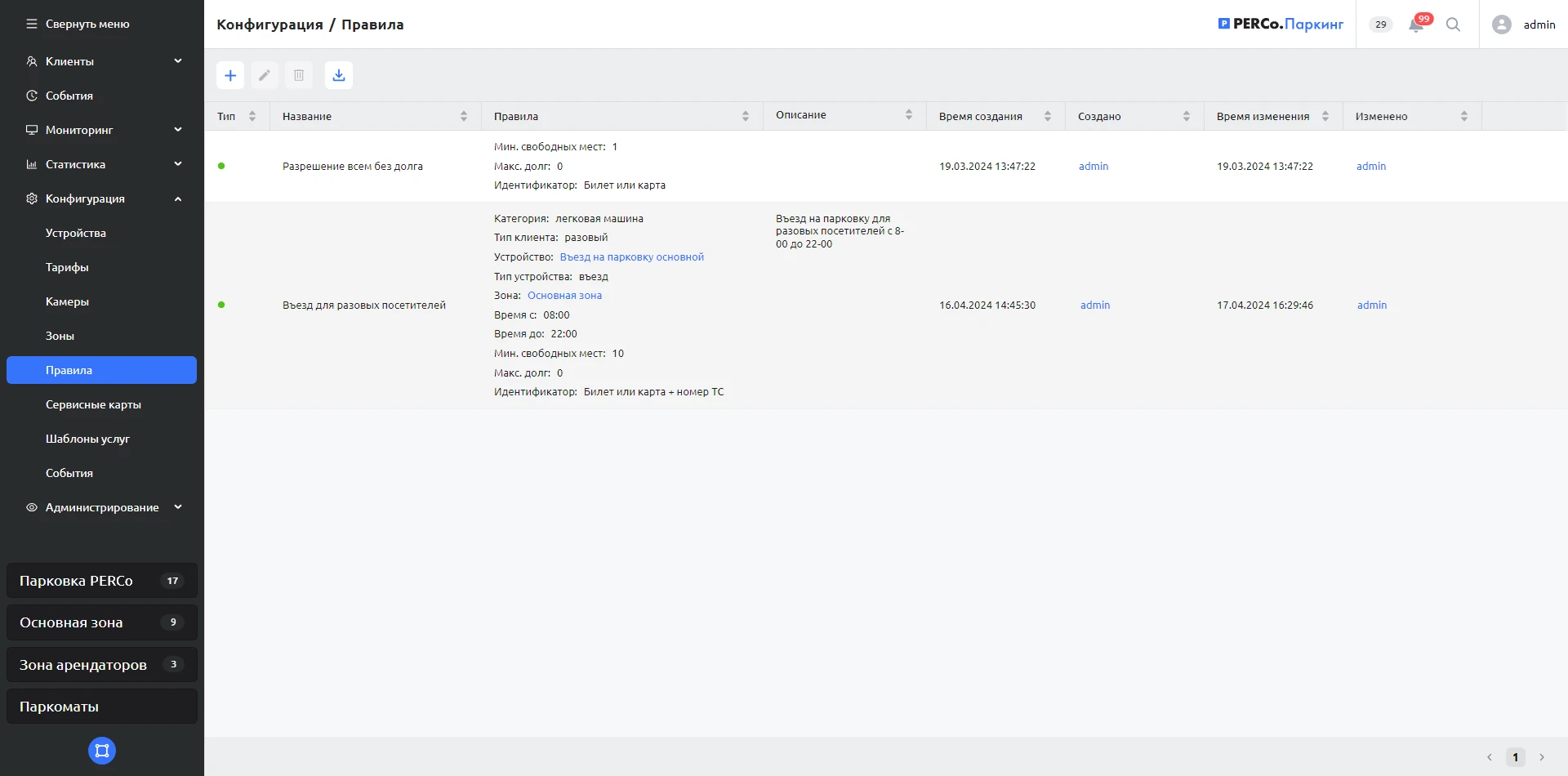Open the Сервисные карты menu item
The height and width of the screenshot is (776, 1568).
point(93,404)
